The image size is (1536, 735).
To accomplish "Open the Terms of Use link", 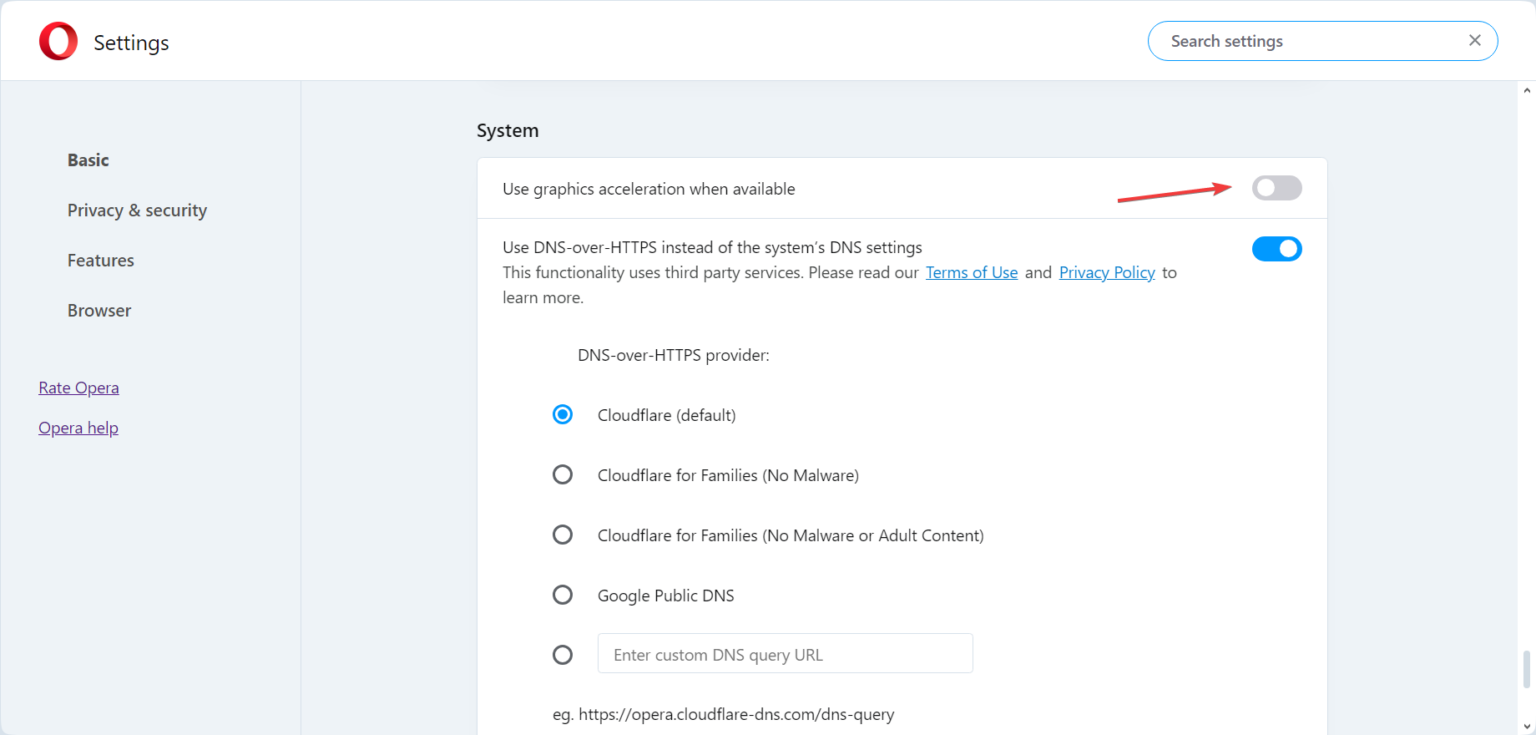I will click(972, 272).
